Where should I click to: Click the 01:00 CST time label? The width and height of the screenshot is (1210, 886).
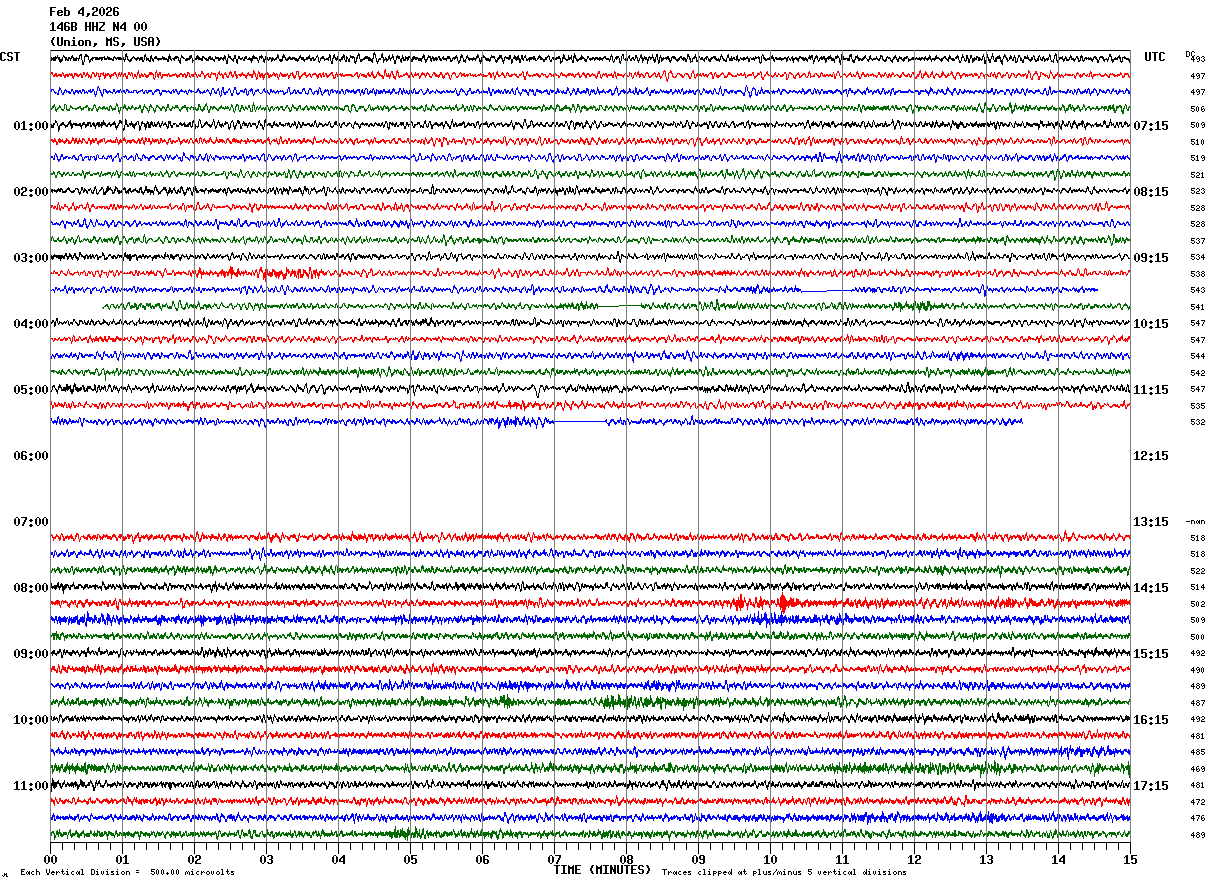pos(31,126)
